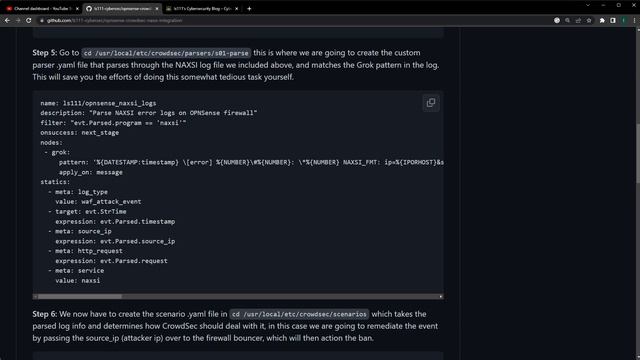This screenshot has height=360, width=640.
Task: Click the code block horizontal scrollbar thumb
Action: [80, 297]
